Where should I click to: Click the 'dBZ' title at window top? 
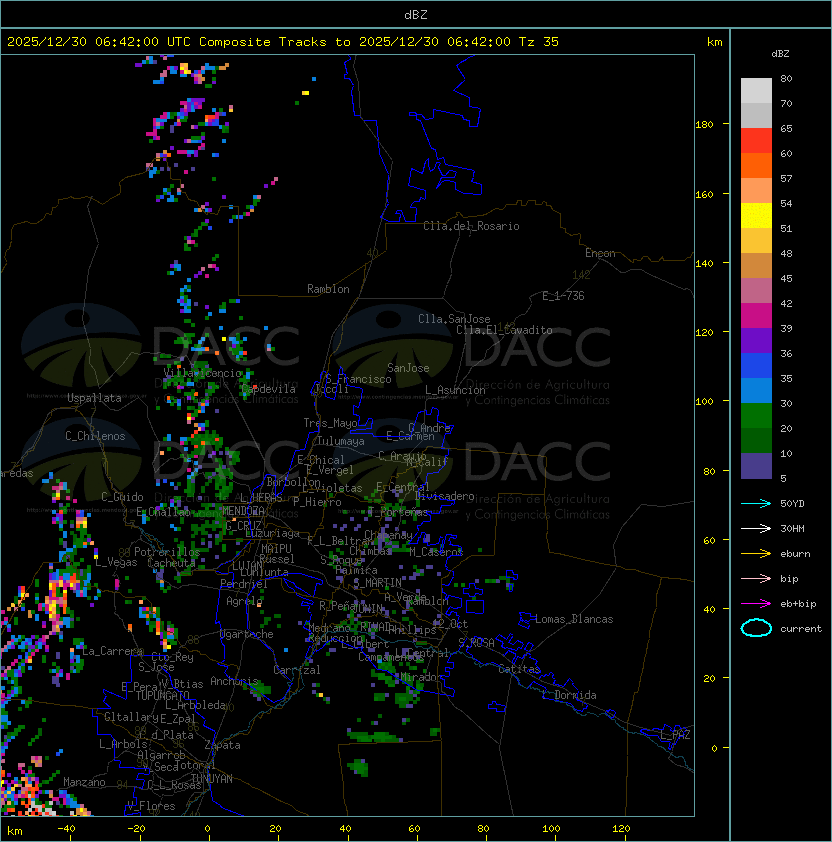pos(416,15)
